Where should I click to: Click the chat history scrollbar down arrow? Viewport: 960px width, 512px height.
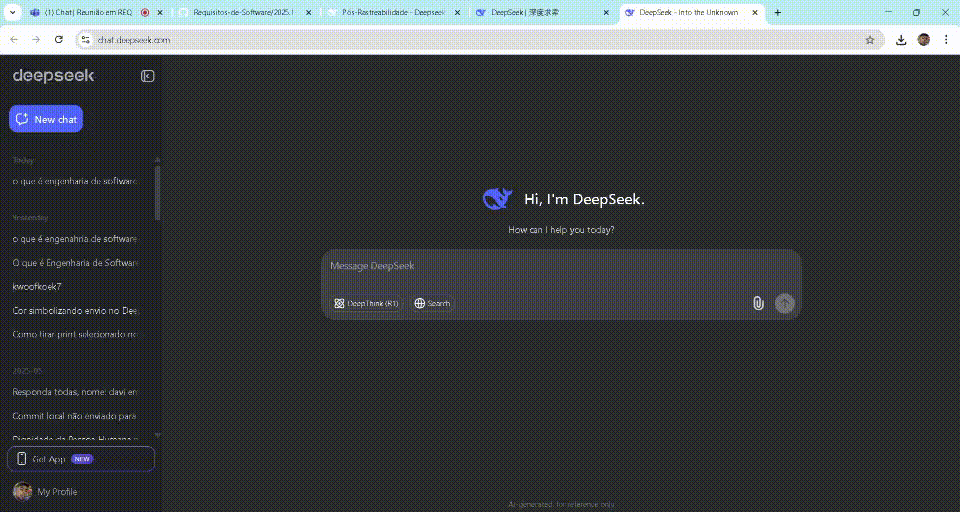(x=157, y=435)
